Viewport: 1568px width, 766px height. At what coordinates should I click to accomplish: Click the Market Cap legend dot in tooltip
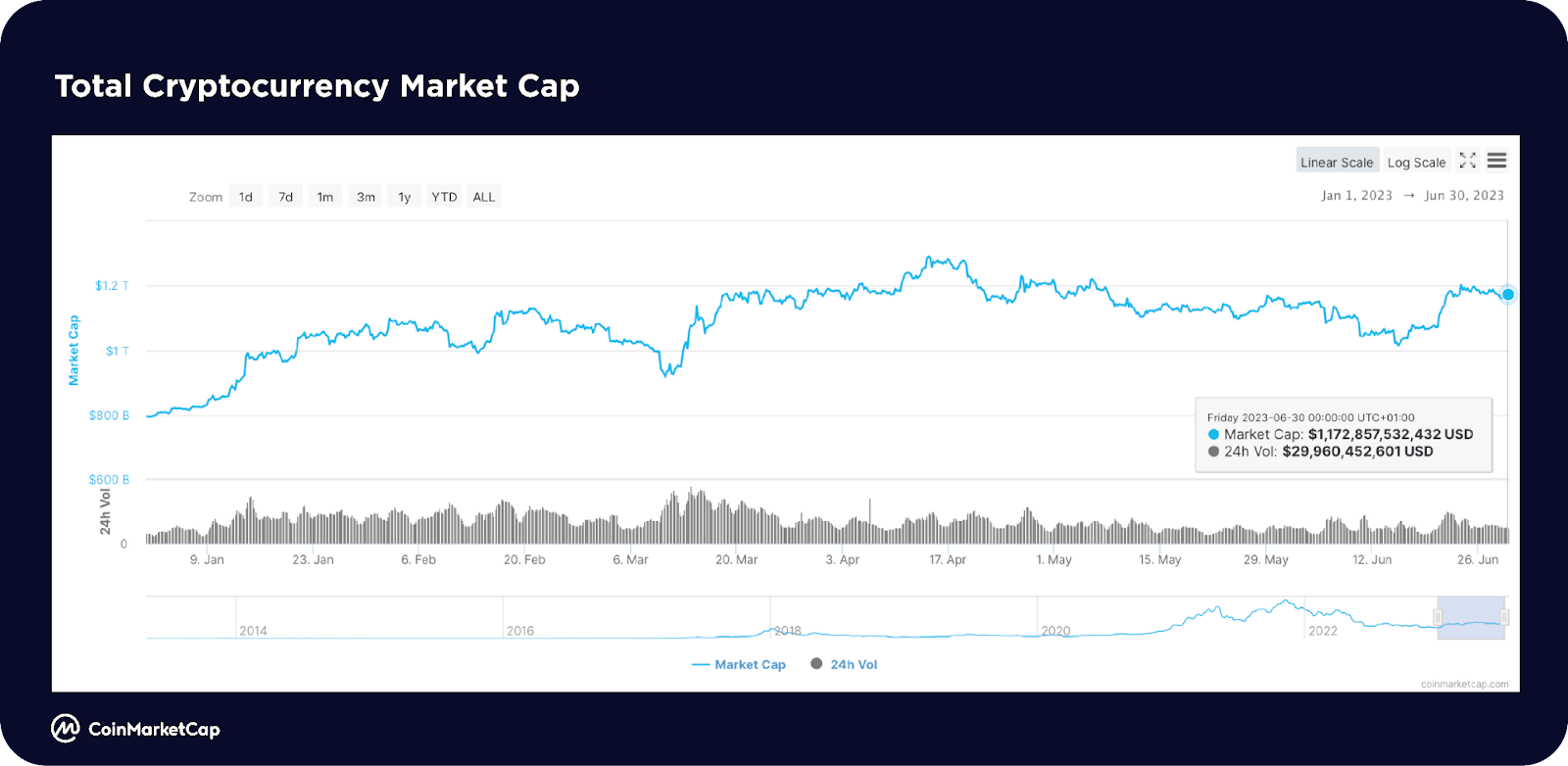coord(1213,434)
